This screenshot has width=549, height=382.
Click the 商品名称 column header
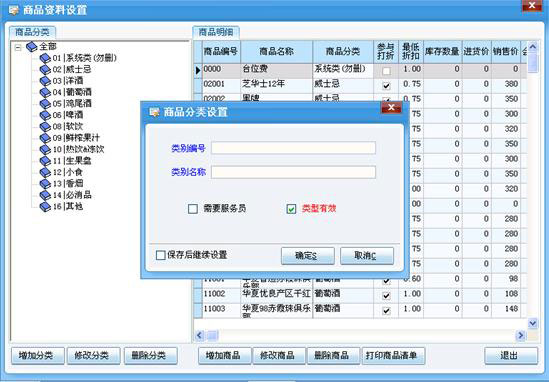(277, 51)
